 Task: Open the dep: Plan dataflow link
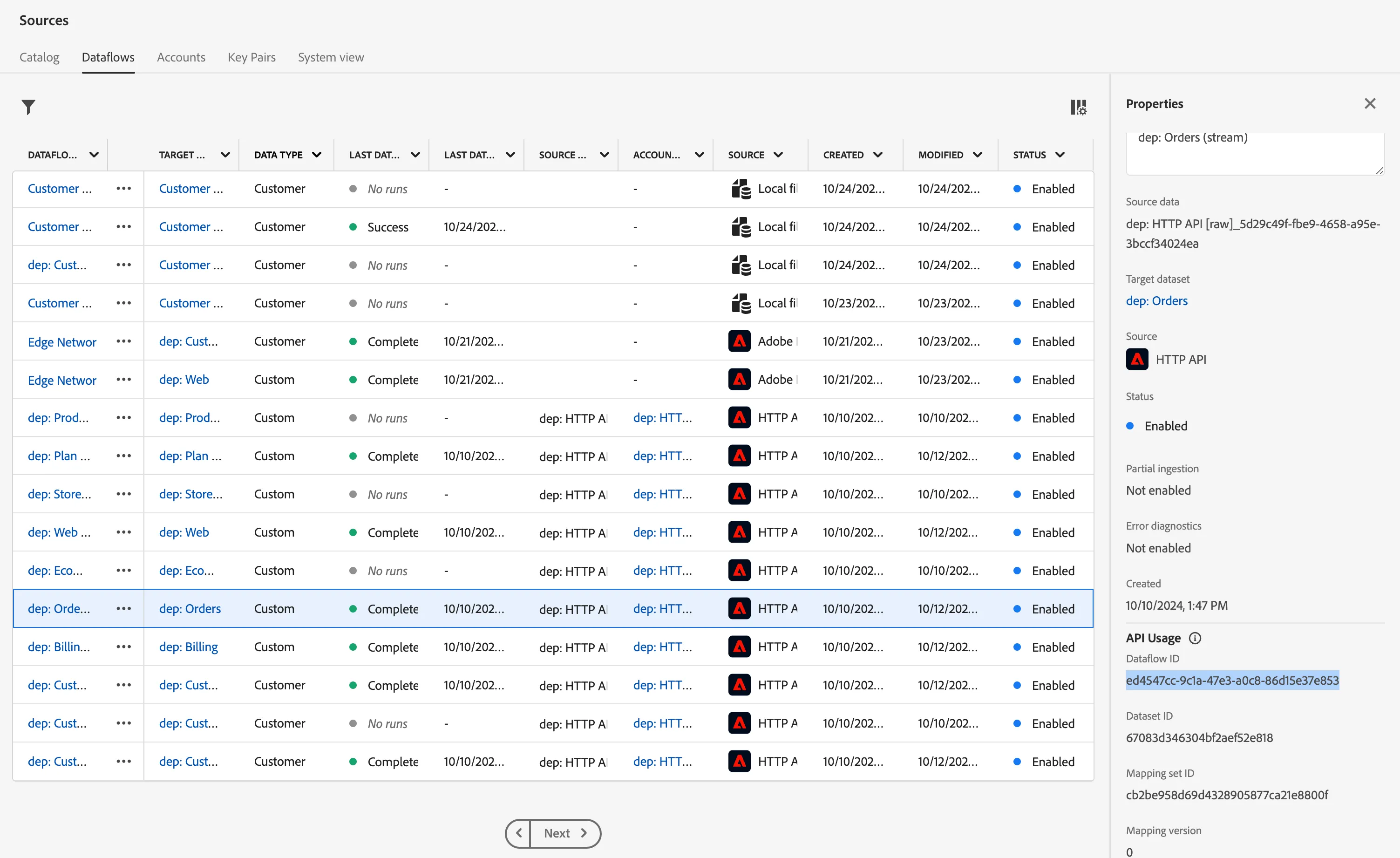click(x=59, y=456)
